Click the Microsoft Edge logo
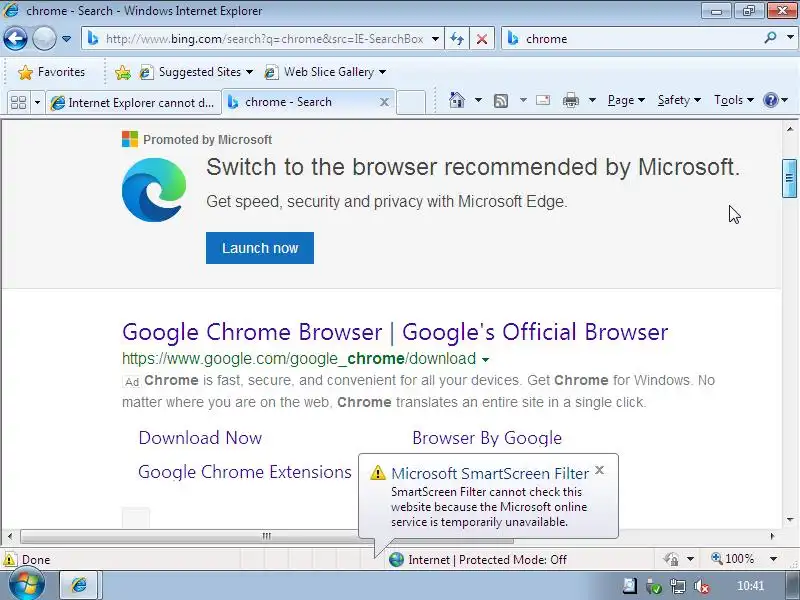 click(x=154, y=190)
